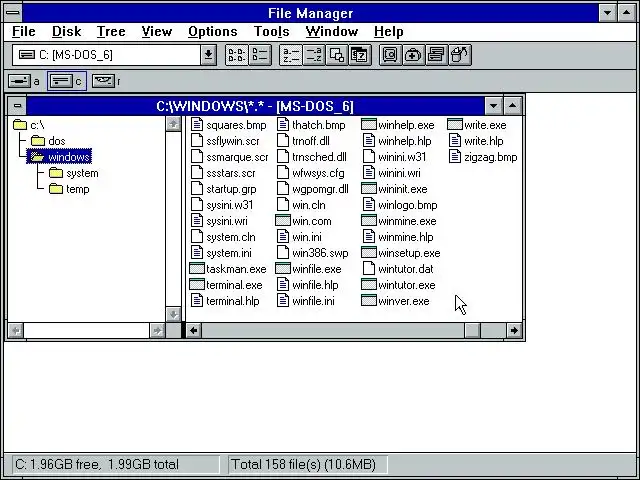Click the Total 158 file(s) status text
Image resolution: width=640 pixels, height=480 pixels.
[303, 464]
